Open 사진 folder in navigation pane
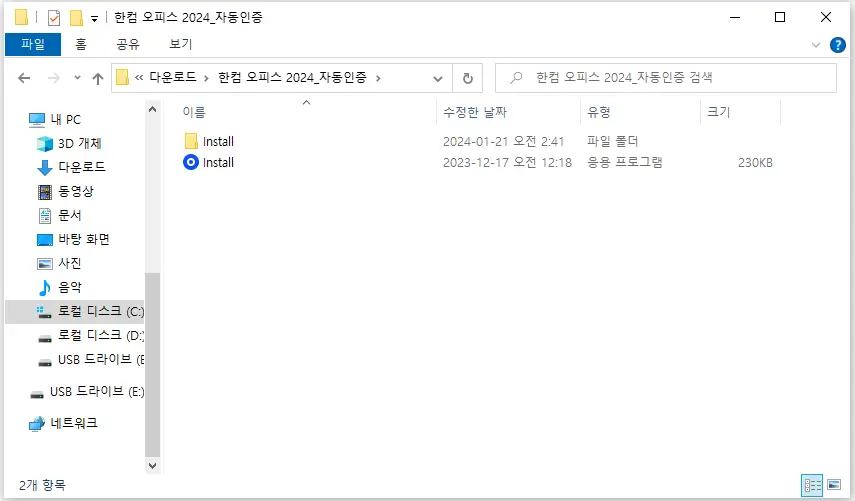 [70, 263]
